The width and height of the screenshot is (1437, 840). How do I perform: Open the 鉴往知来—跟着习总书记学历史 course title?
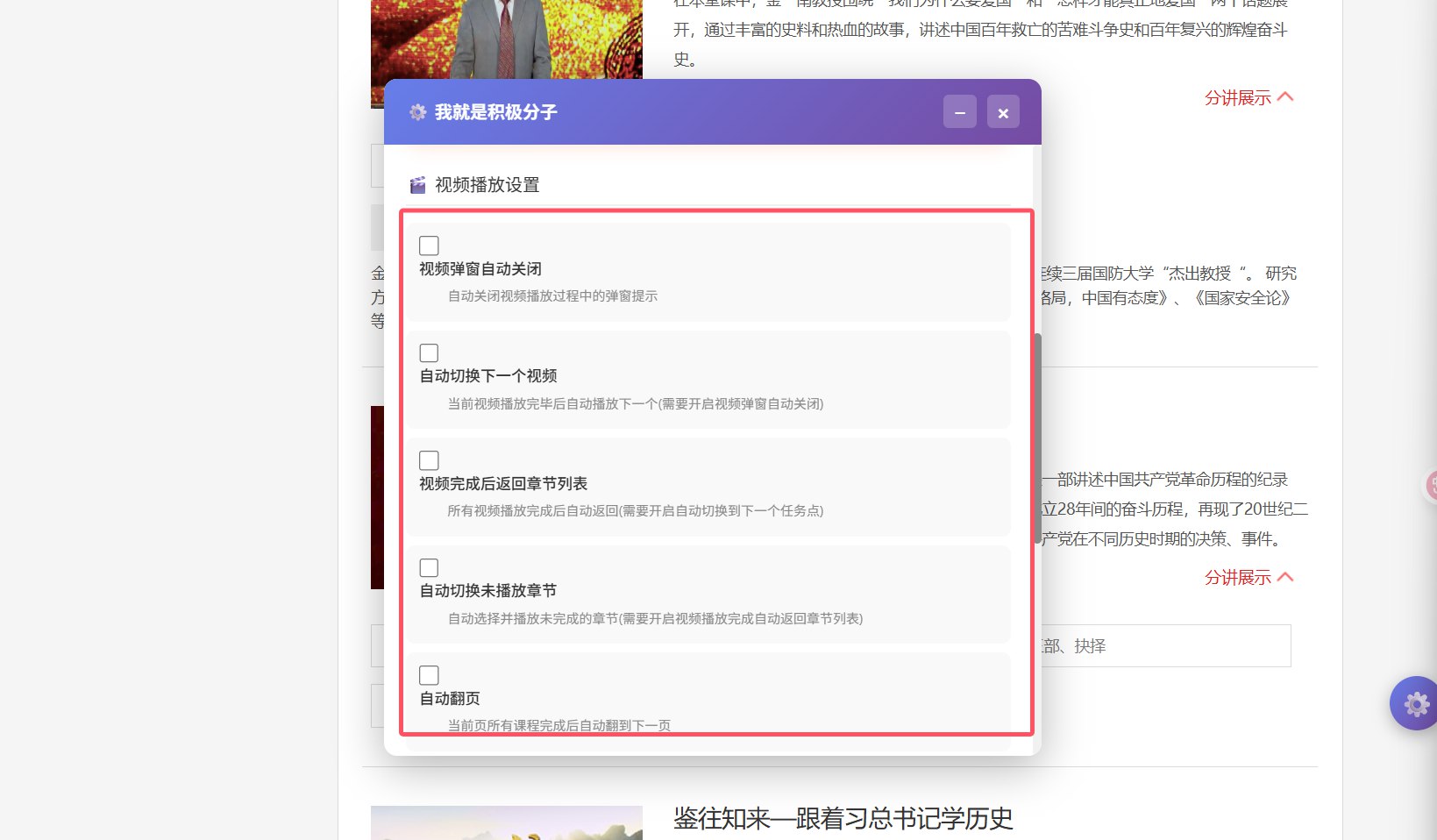pos(843,819)
